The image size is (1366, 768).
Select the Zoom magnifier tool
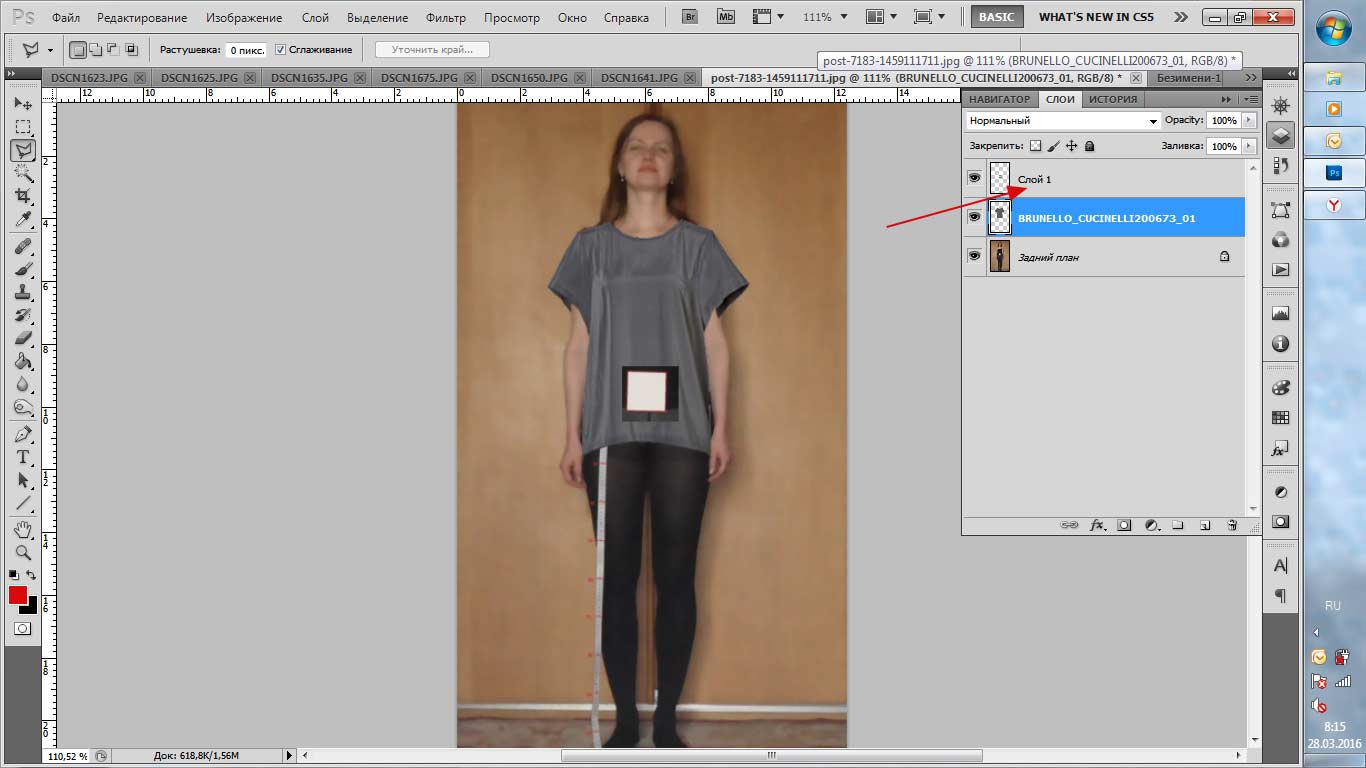pyautogui.click(x=22, y=552)
